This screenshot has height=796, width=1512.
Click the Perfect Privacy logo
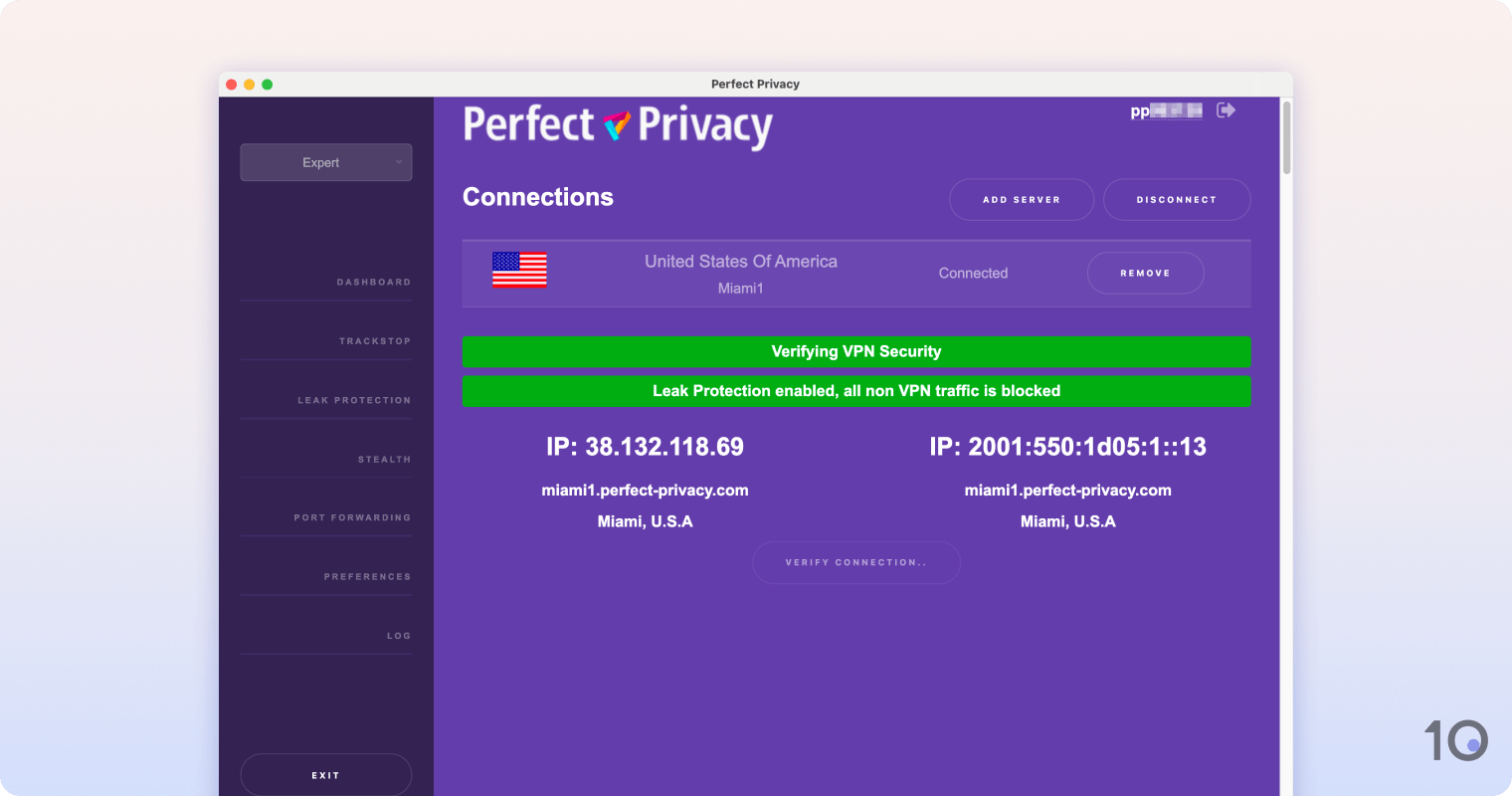pos(617,126)
